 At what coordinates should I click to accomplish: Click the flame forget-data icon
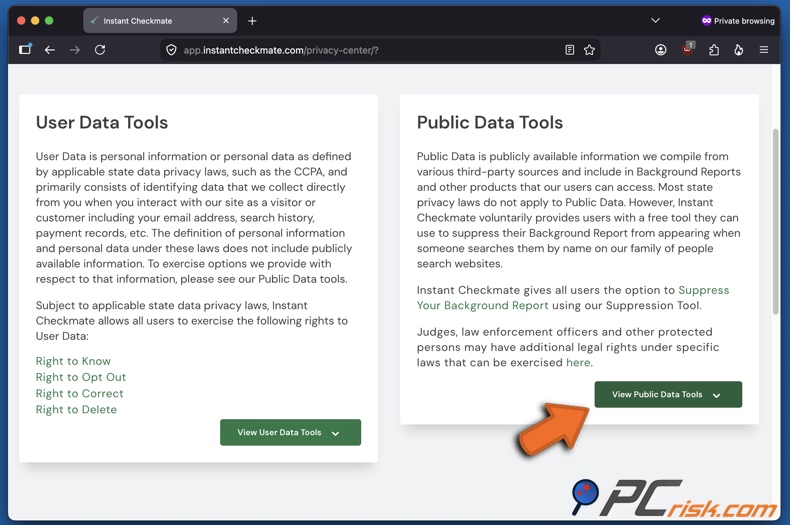(x=739, y=50)
